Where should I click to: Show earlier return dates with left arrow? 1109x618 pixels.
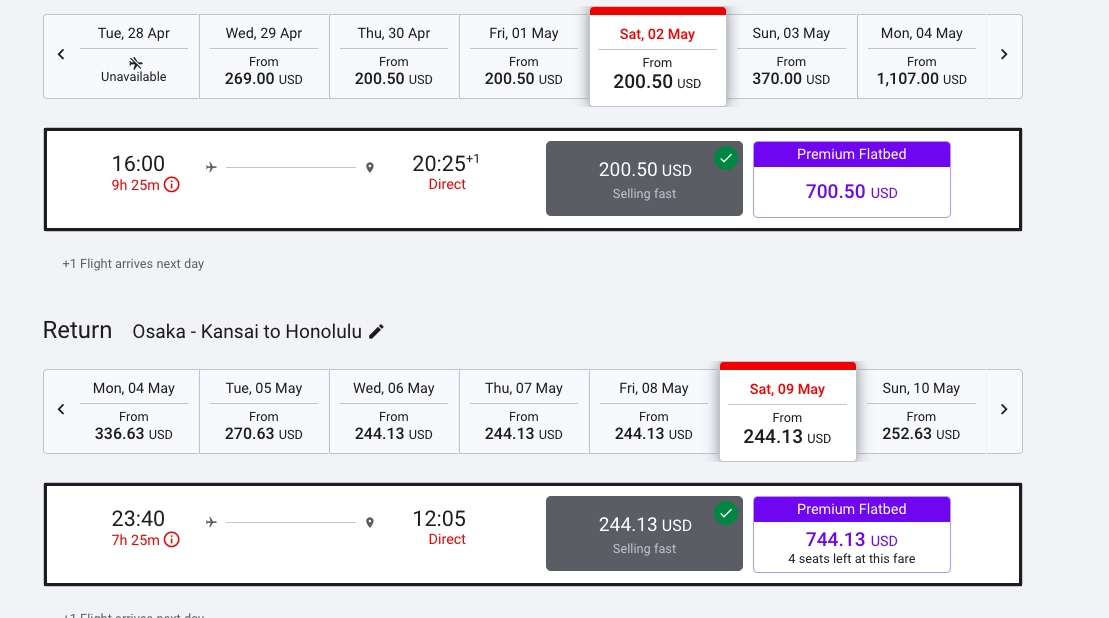pos(61,409)
